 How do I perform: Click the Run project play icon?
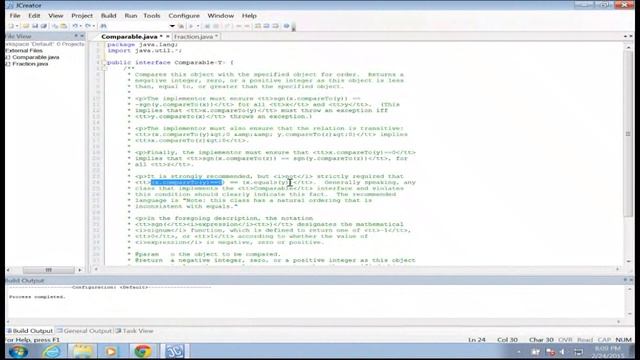(x=191, y=26)
